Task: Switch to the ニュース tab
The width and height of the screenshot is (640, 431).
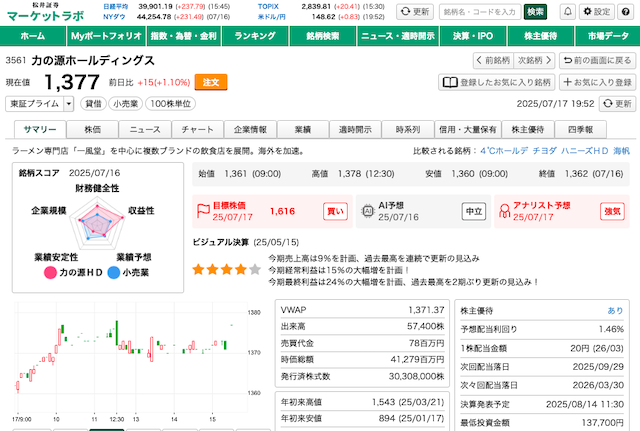Action: (145, 130)
